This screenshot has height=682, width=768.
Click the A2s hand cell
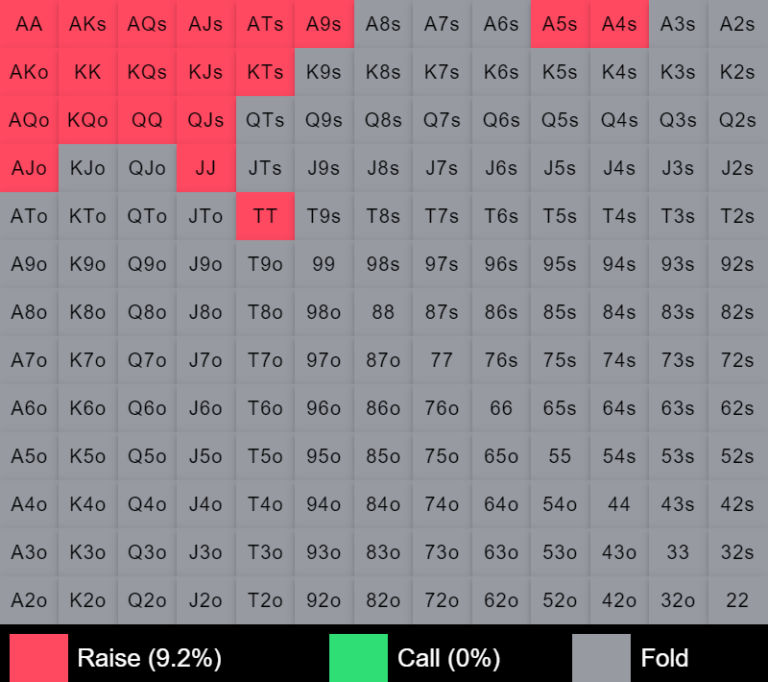(737, 24)
